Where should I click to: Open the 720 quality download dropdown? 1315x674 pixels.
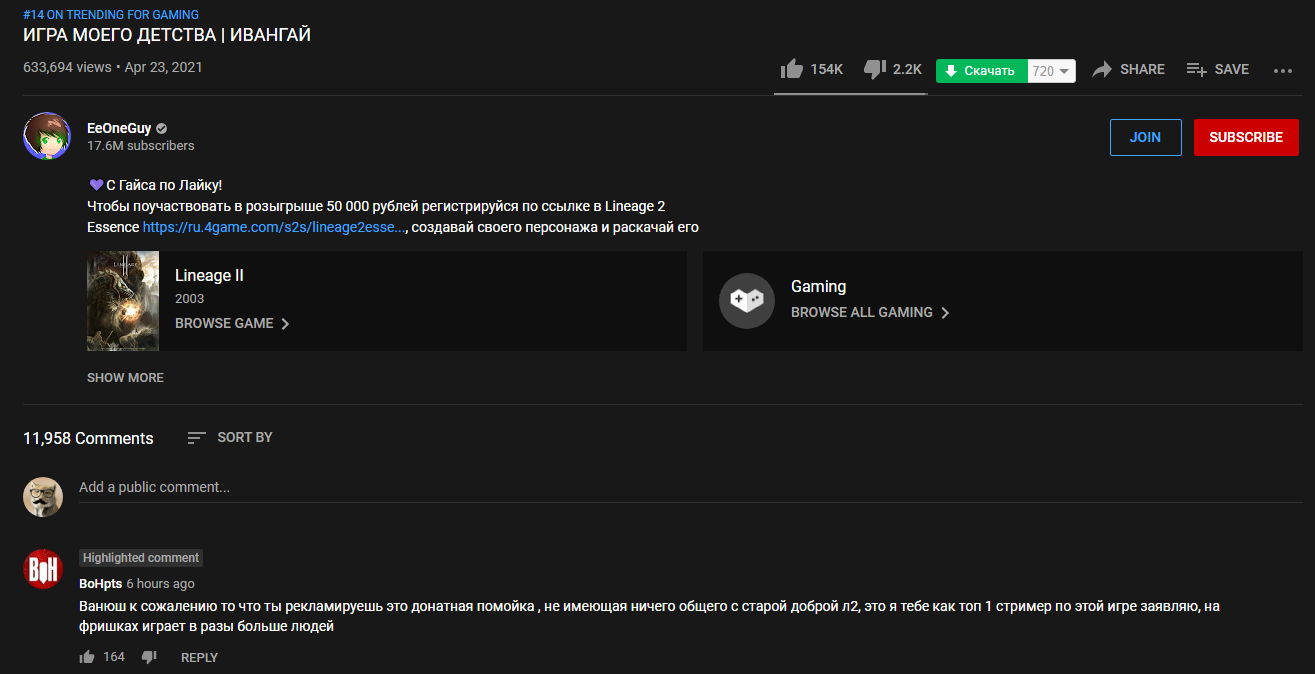coord(1052,71)
